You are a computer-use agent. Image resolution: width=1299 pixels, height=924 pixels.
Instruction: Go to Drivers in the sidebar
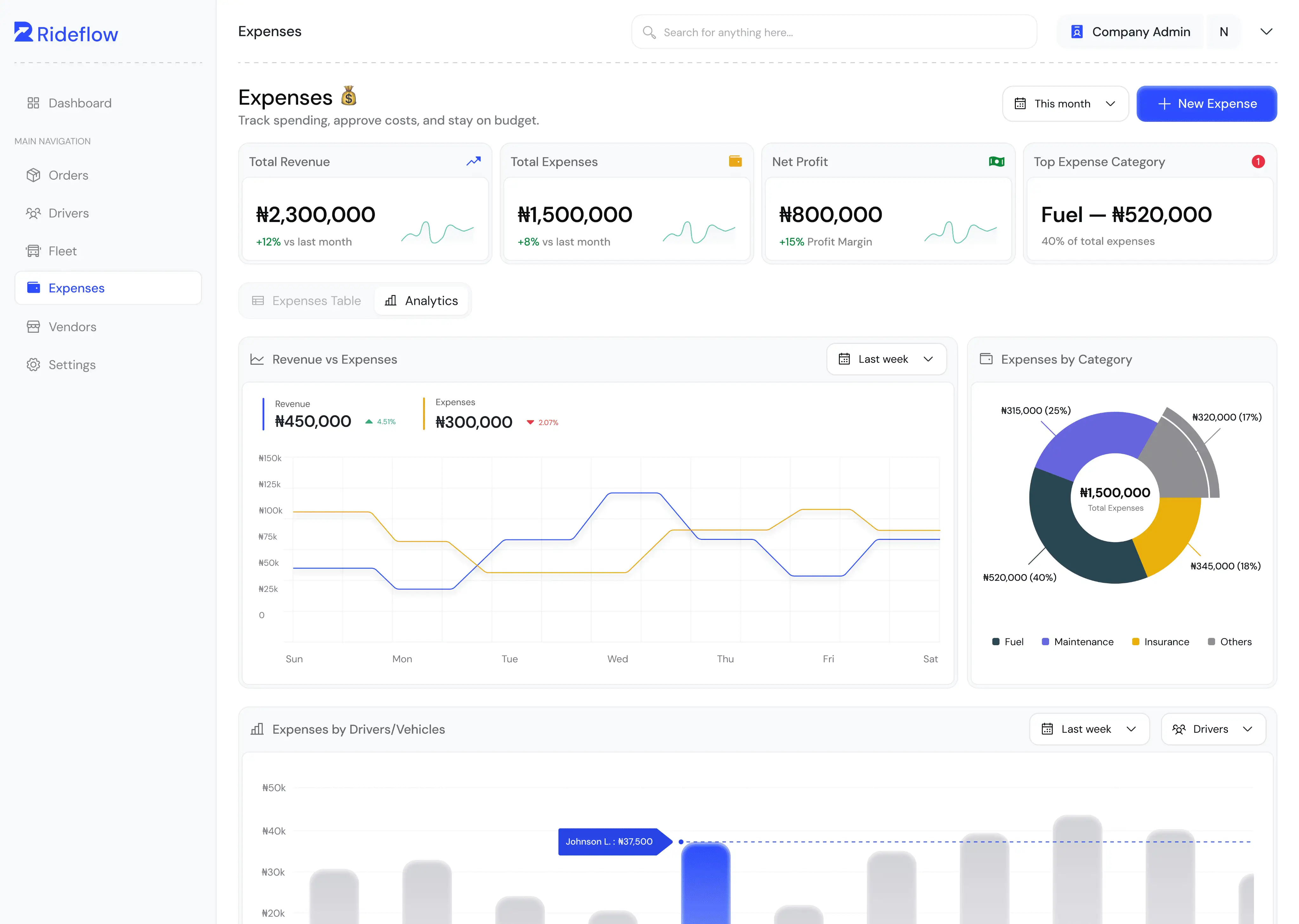pos(68,213)
